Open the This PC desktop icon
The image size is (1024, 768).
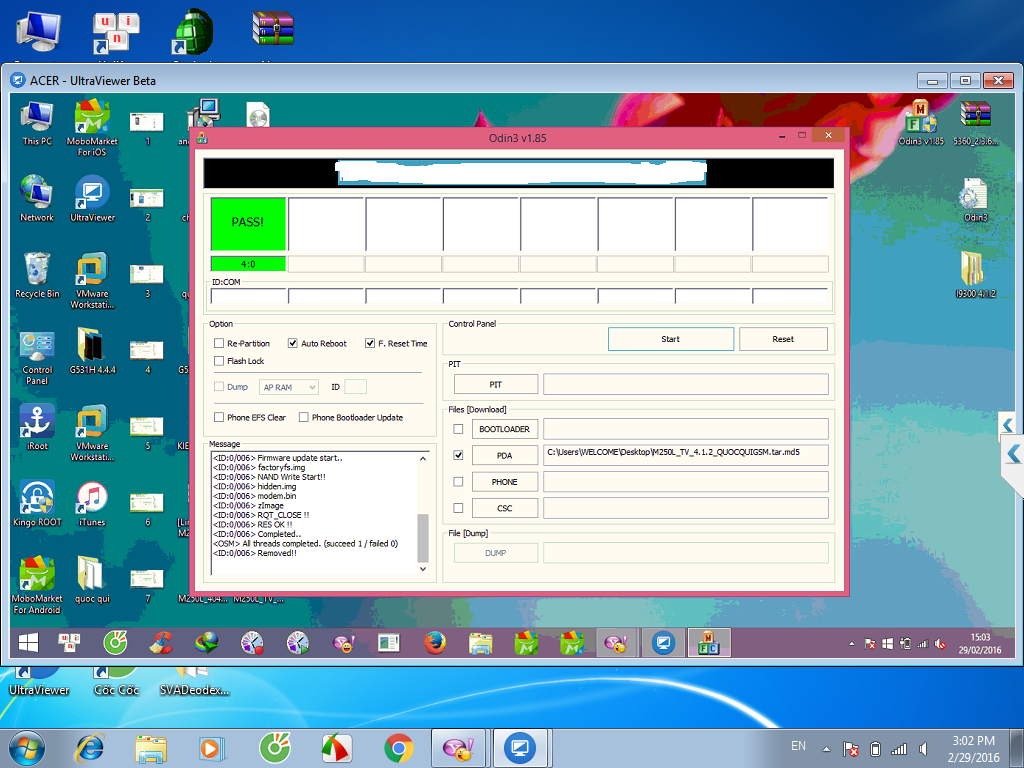(37, 123)
